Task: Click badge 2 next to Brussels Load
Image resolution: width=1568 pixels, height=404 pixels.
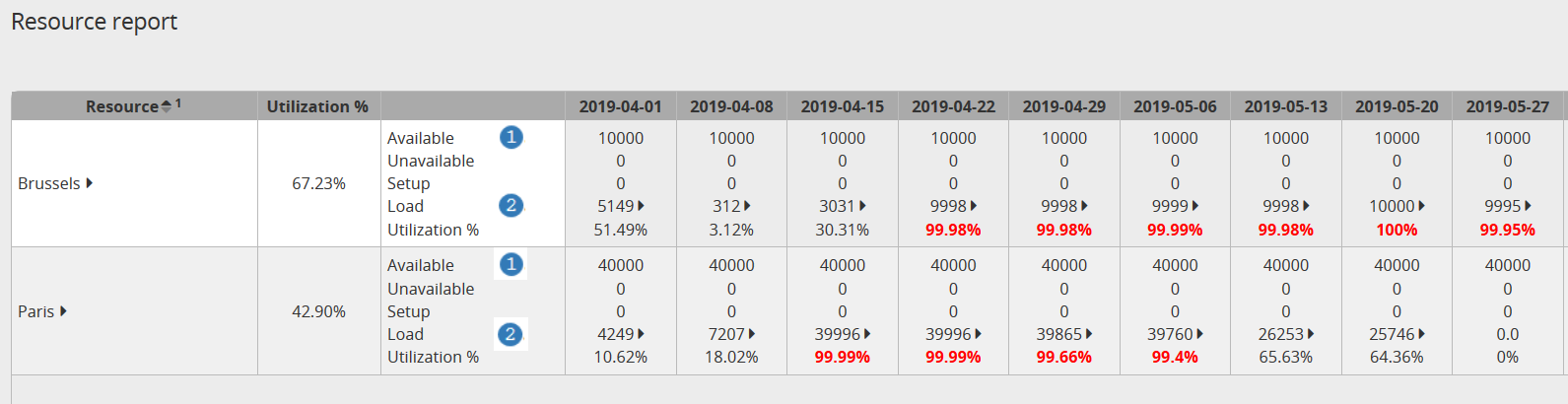Action: coord(511,205)
